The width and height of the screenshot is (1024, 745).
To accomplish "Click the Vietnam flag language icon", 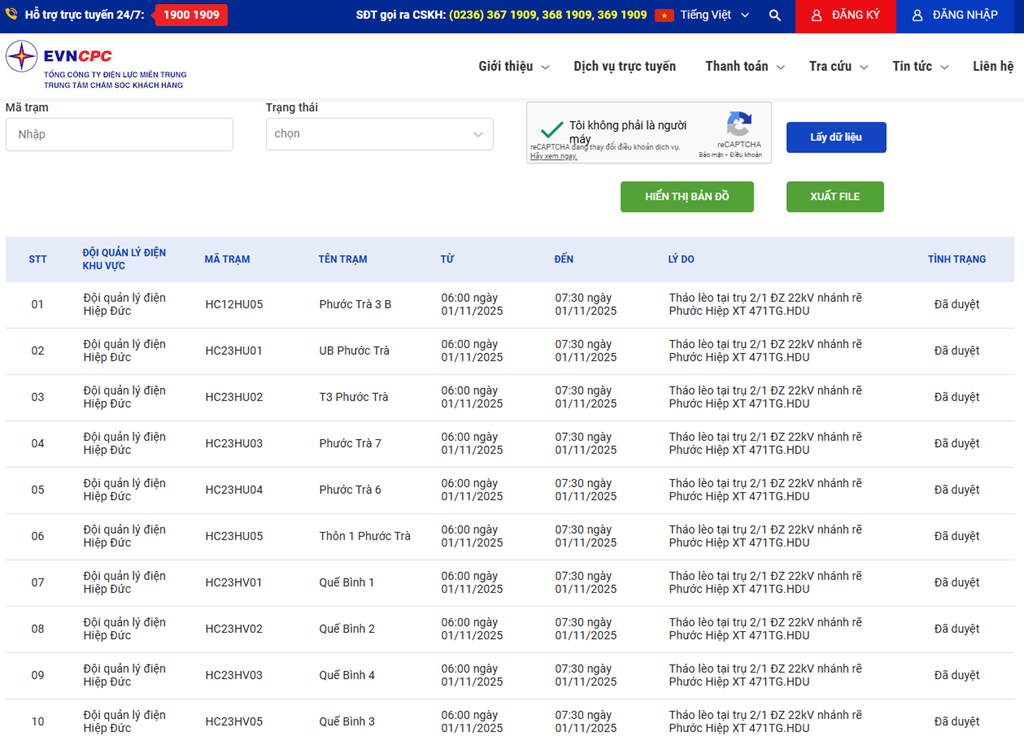I will 664,16.
